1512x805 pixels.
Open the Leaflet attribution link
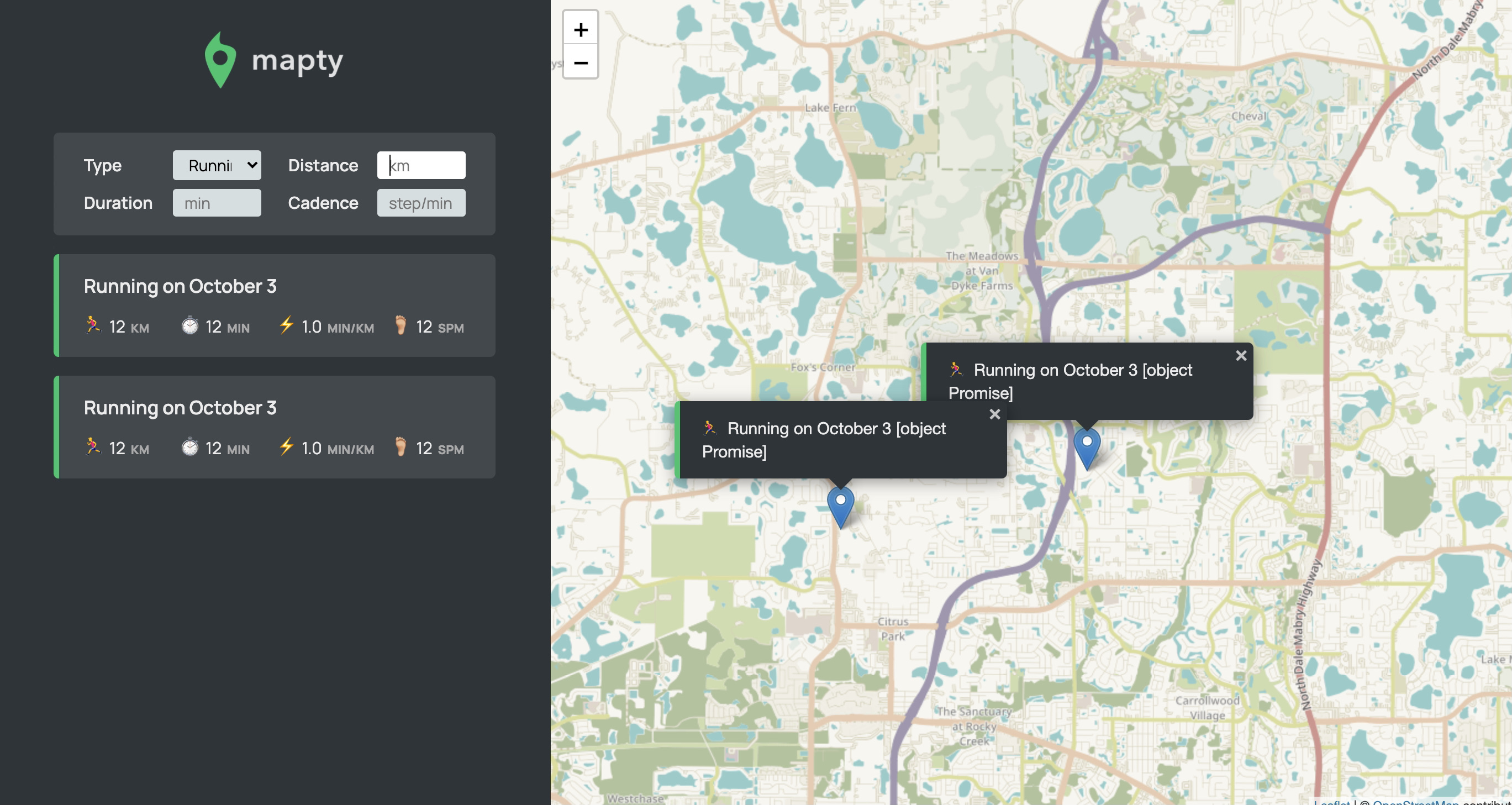[x=1331, y=802]
